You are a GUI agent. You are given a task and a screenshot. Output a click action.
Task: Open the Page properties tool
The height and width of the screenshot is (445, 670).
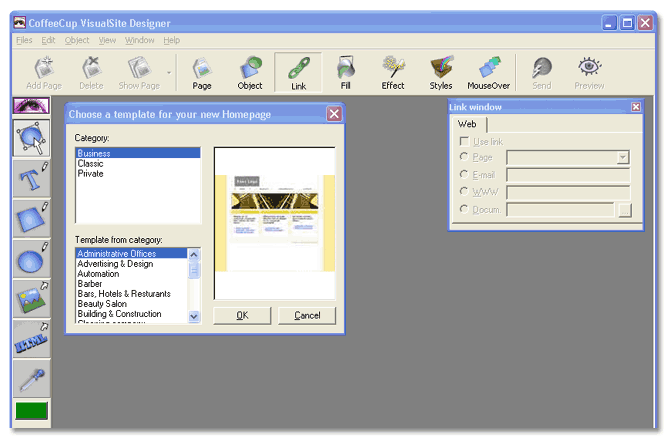coord(202,73)
